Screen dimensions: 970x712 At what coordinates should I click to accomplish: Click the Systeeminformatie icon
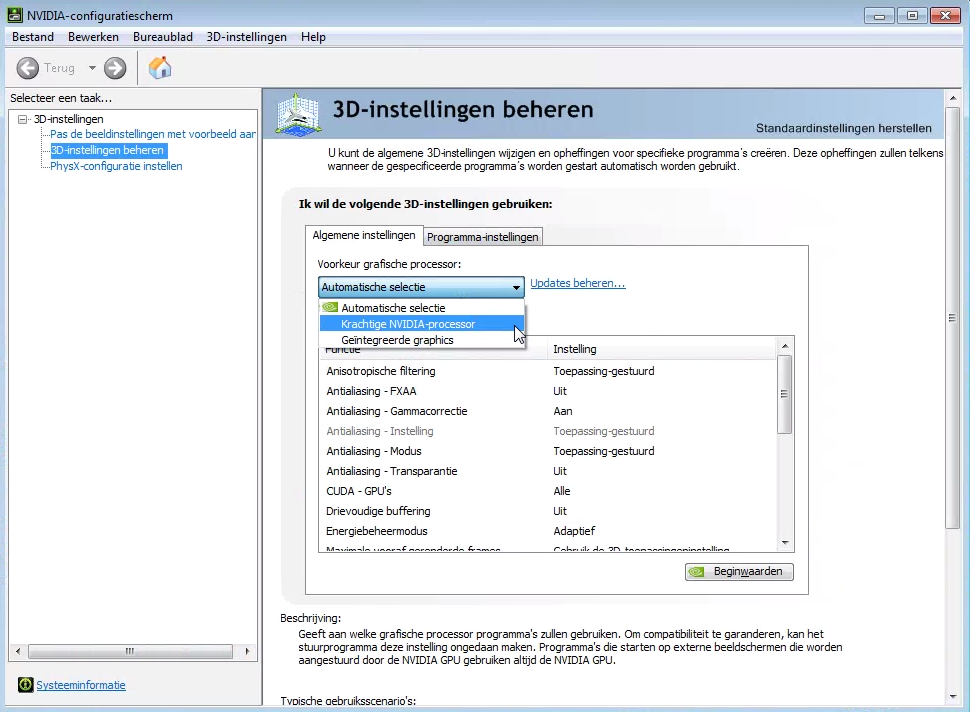[25, 685]
